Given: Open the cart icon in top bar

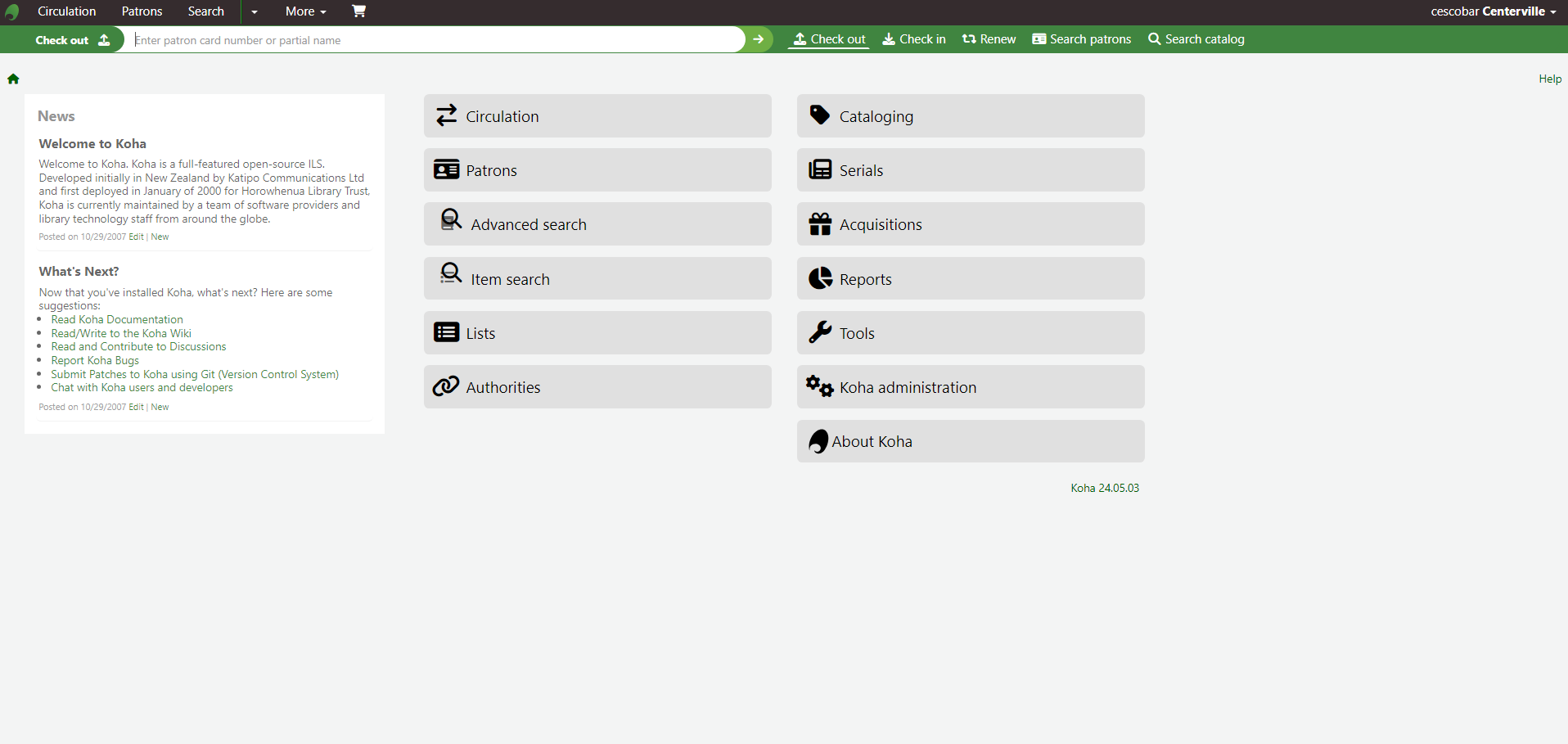Looking at the screenshot, I should pyautogui.click(x=358, y=11).
